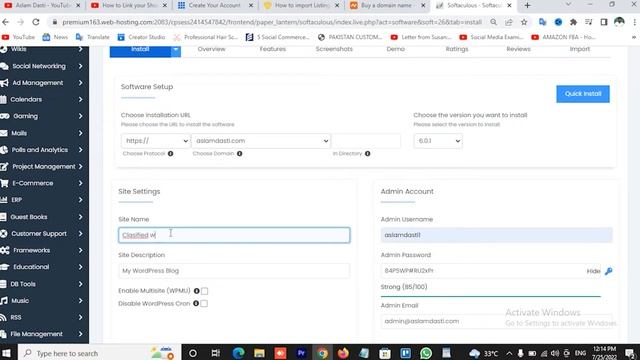Click the ERP chart icon
Screen dimensions: 640x360
(4, 200)
